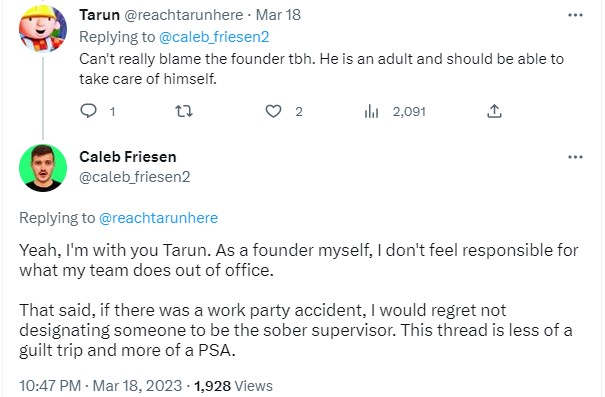This screenshot has height=397, width=605.
Task: Click the reply count number 1
Action: (112, 112)
